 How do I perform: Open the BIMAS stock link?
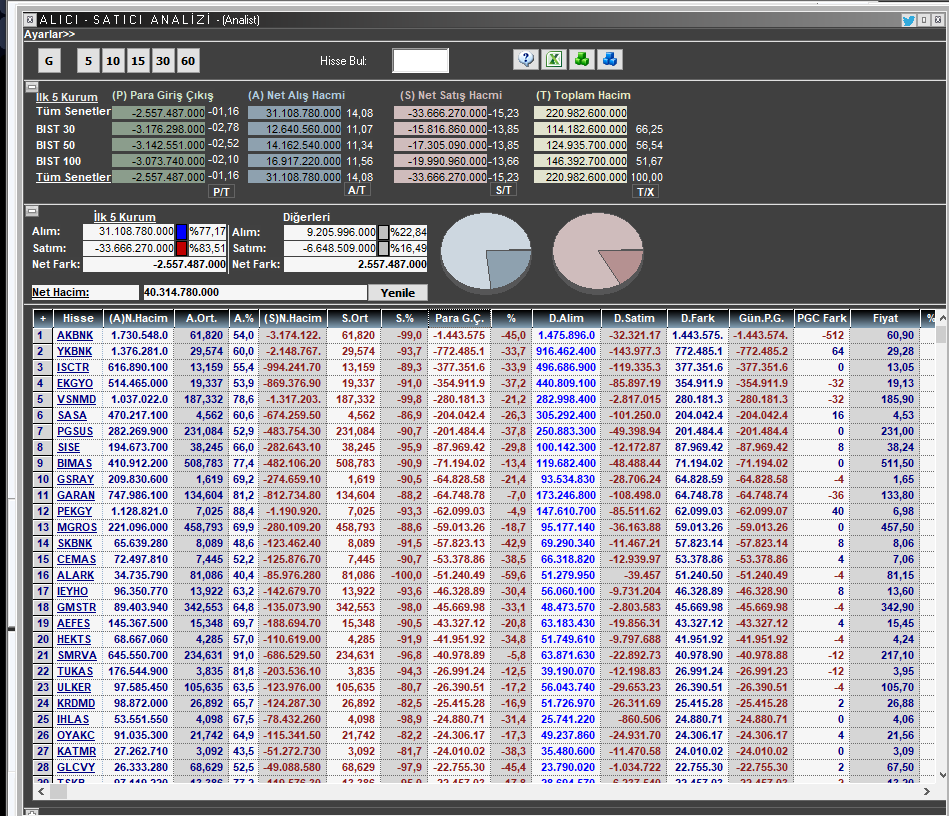74,463
